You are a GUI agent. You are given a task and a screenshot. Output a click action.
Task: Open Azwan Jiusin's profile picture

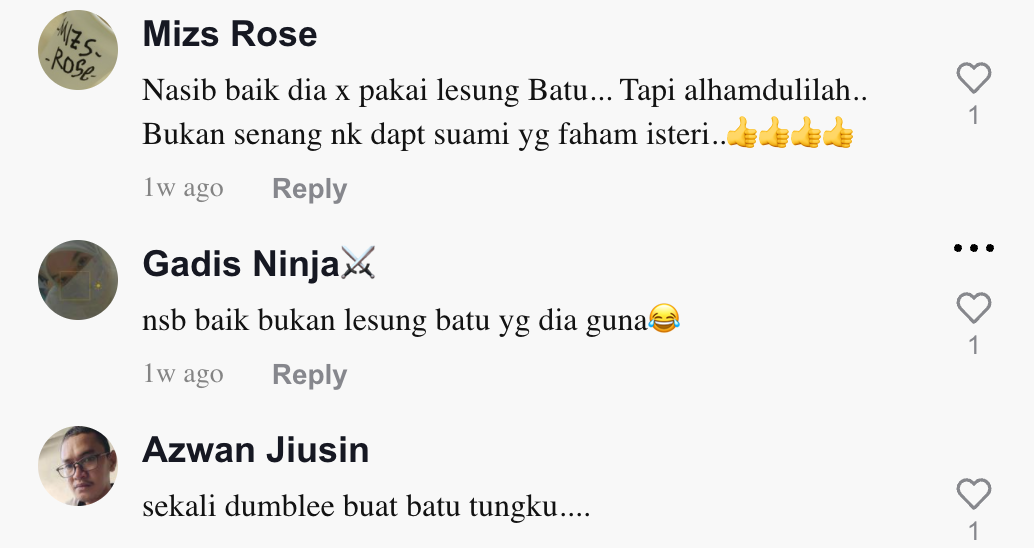point(78,466)
